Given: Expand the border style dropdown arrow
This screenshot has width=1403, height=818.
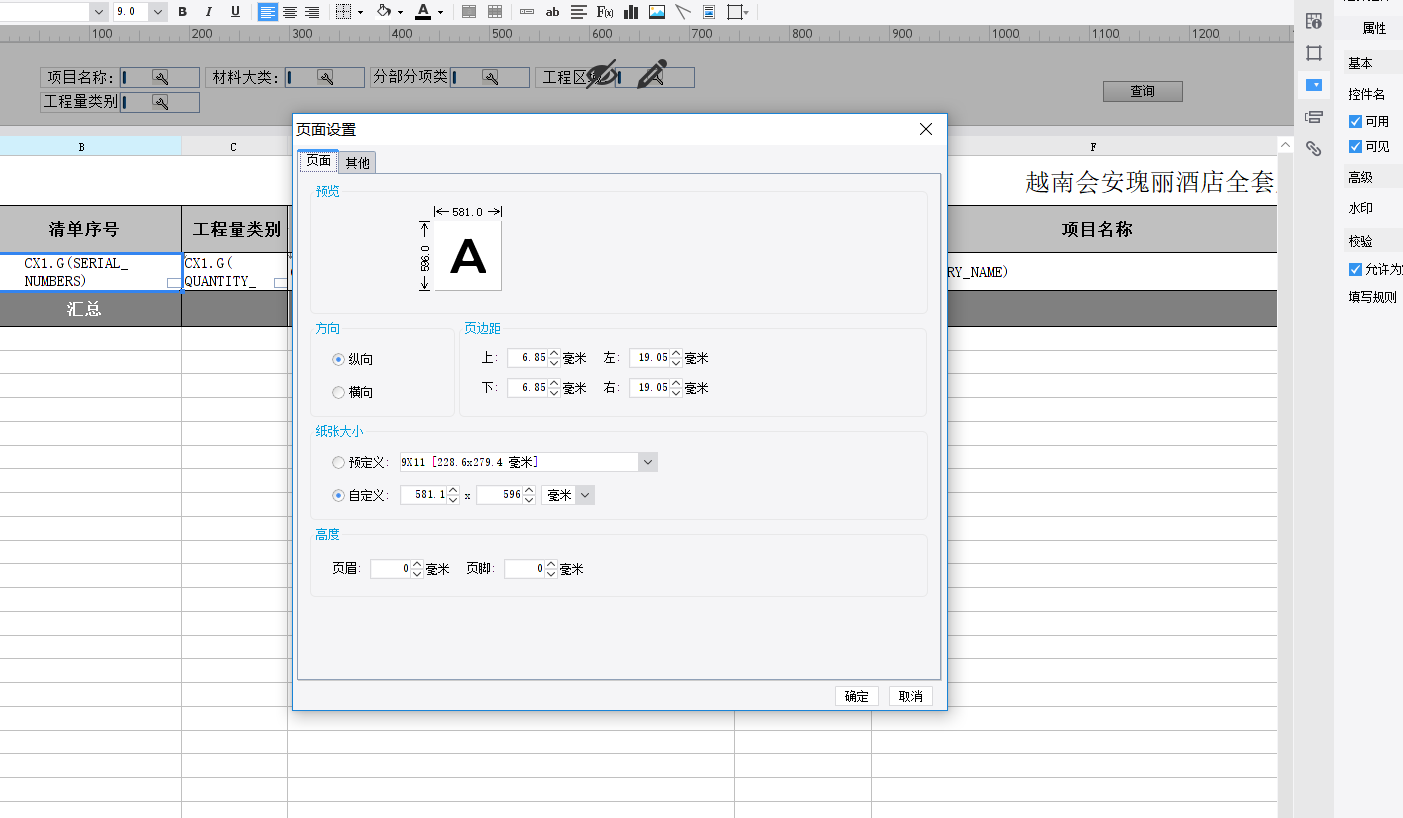Looking at the screenshot, I should 360,12.
